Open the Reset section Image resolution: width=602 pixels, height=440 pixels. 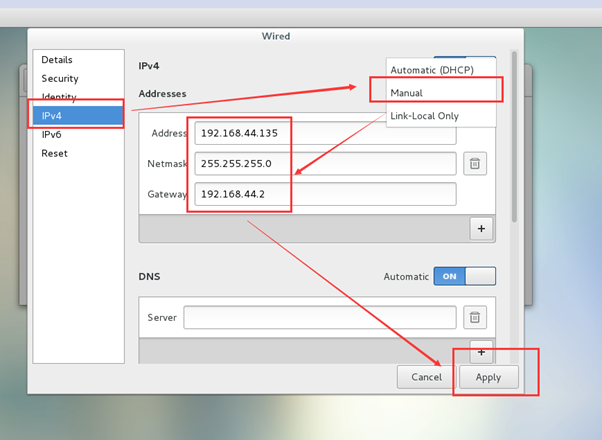[x=79, y=153]
